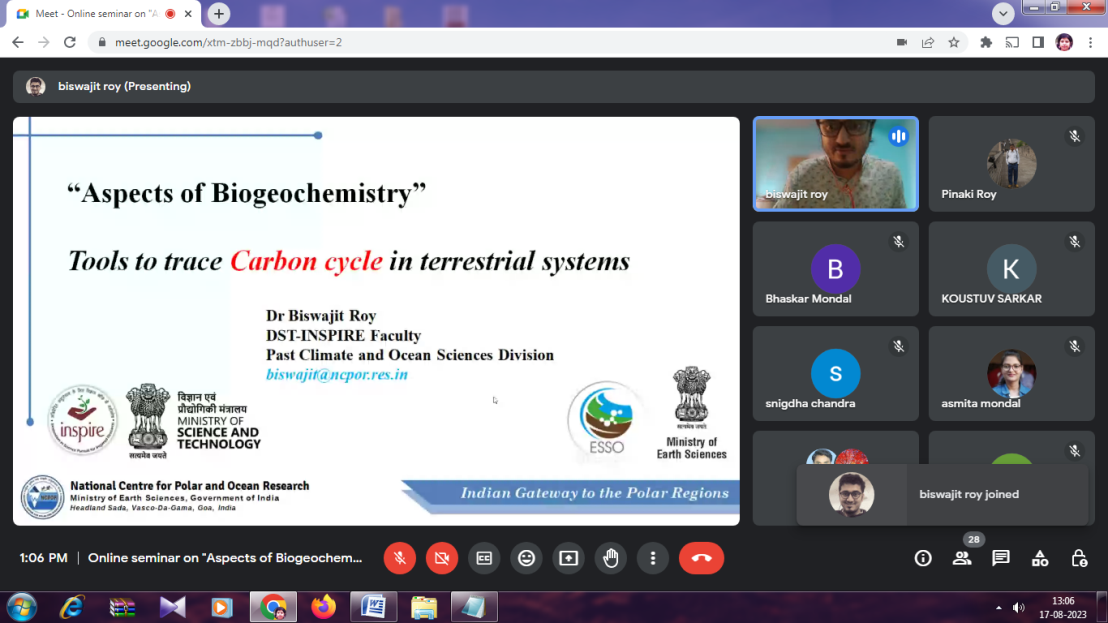Turn on the camera in Meet
This screenshot has width=1108, height=623.
442,558
